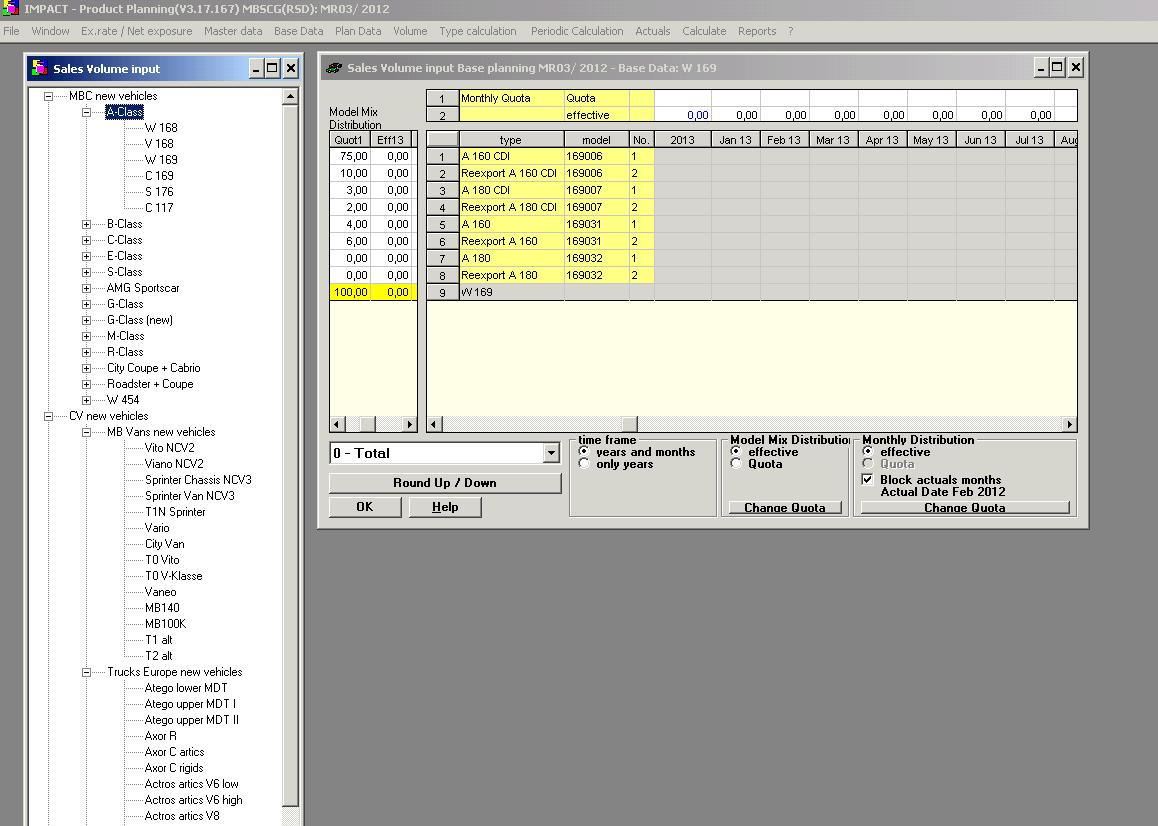Viewport: 1158px width, 826px height.
Task: Click the IMPACT application icon in title bar
Action: (x=10, y=8)
